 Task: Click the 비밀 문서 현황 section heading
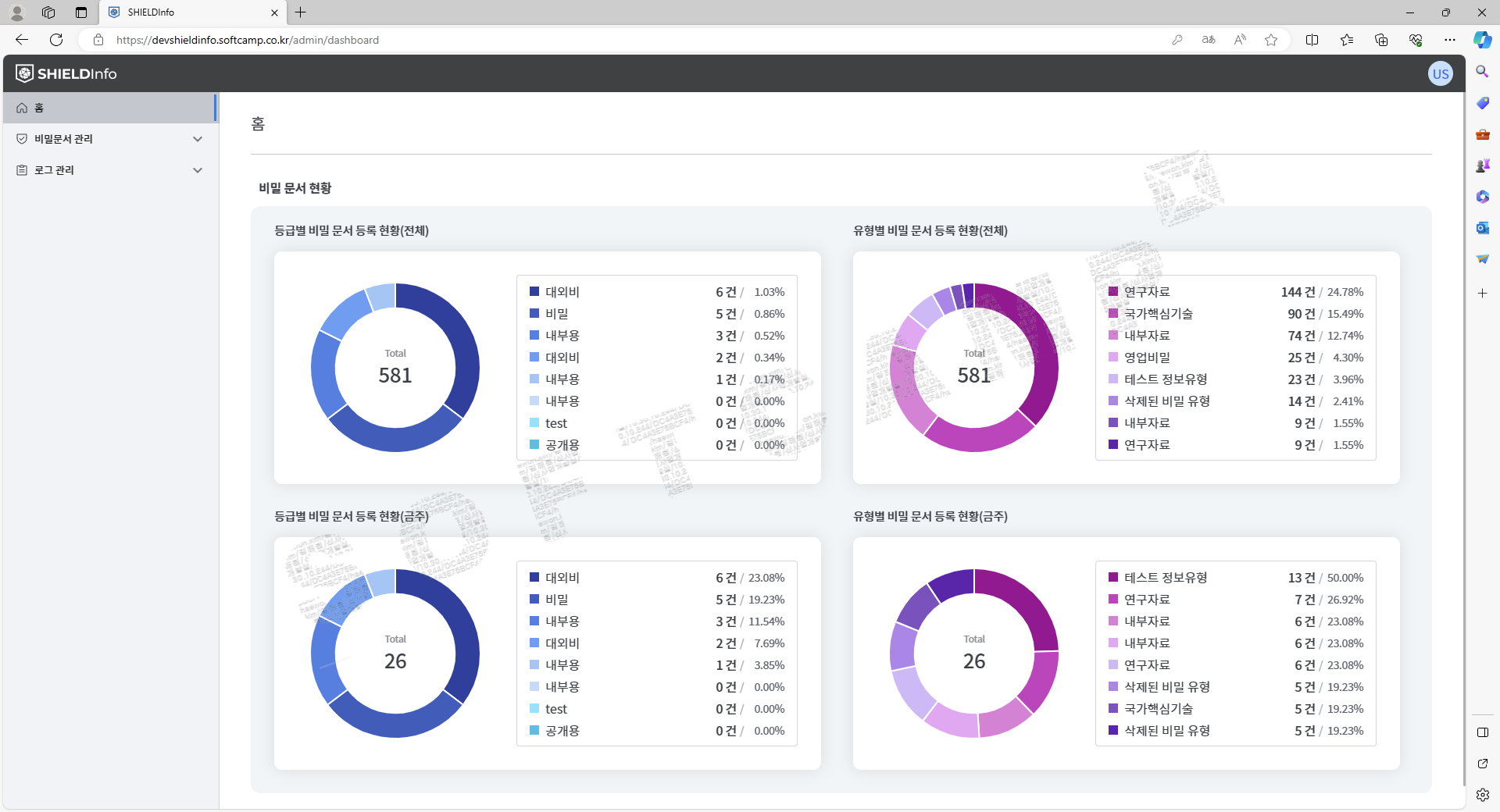pyautogui.click(x=295, y=188)
